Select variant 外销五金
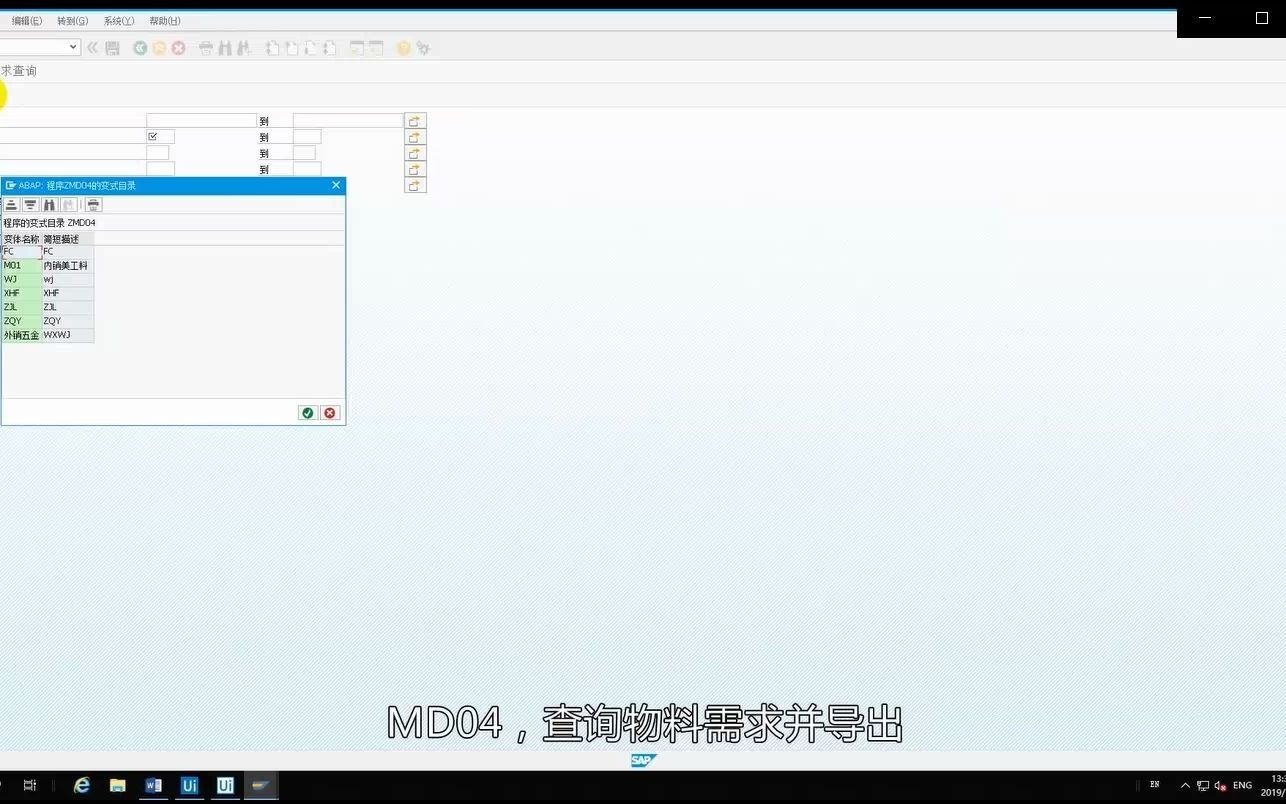The height and width of the screenshot is (804, 1286). coord(21,336)
